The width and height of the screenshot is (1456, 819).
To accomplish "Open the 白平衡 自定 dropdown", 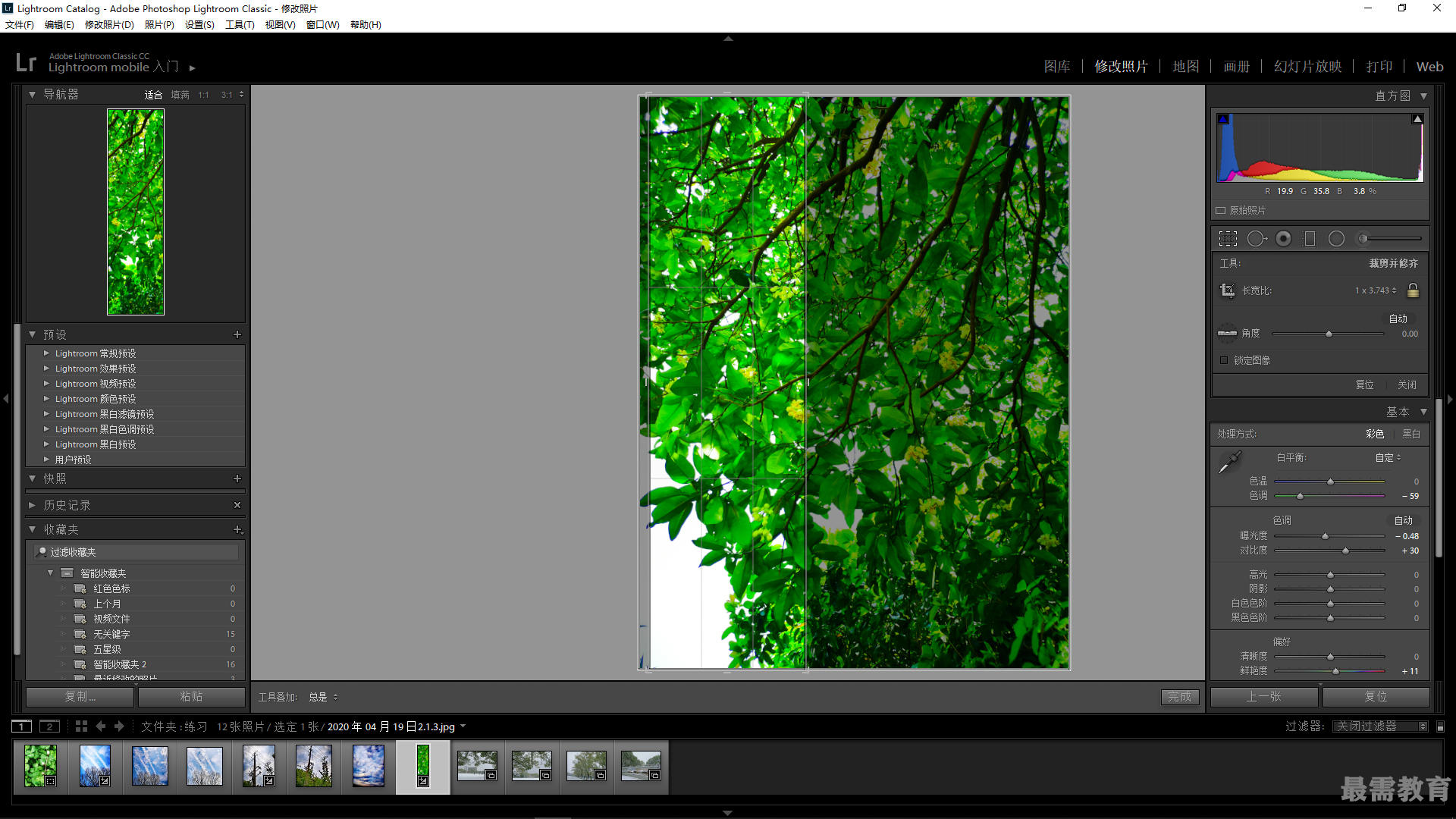I will click(1389, 457).
